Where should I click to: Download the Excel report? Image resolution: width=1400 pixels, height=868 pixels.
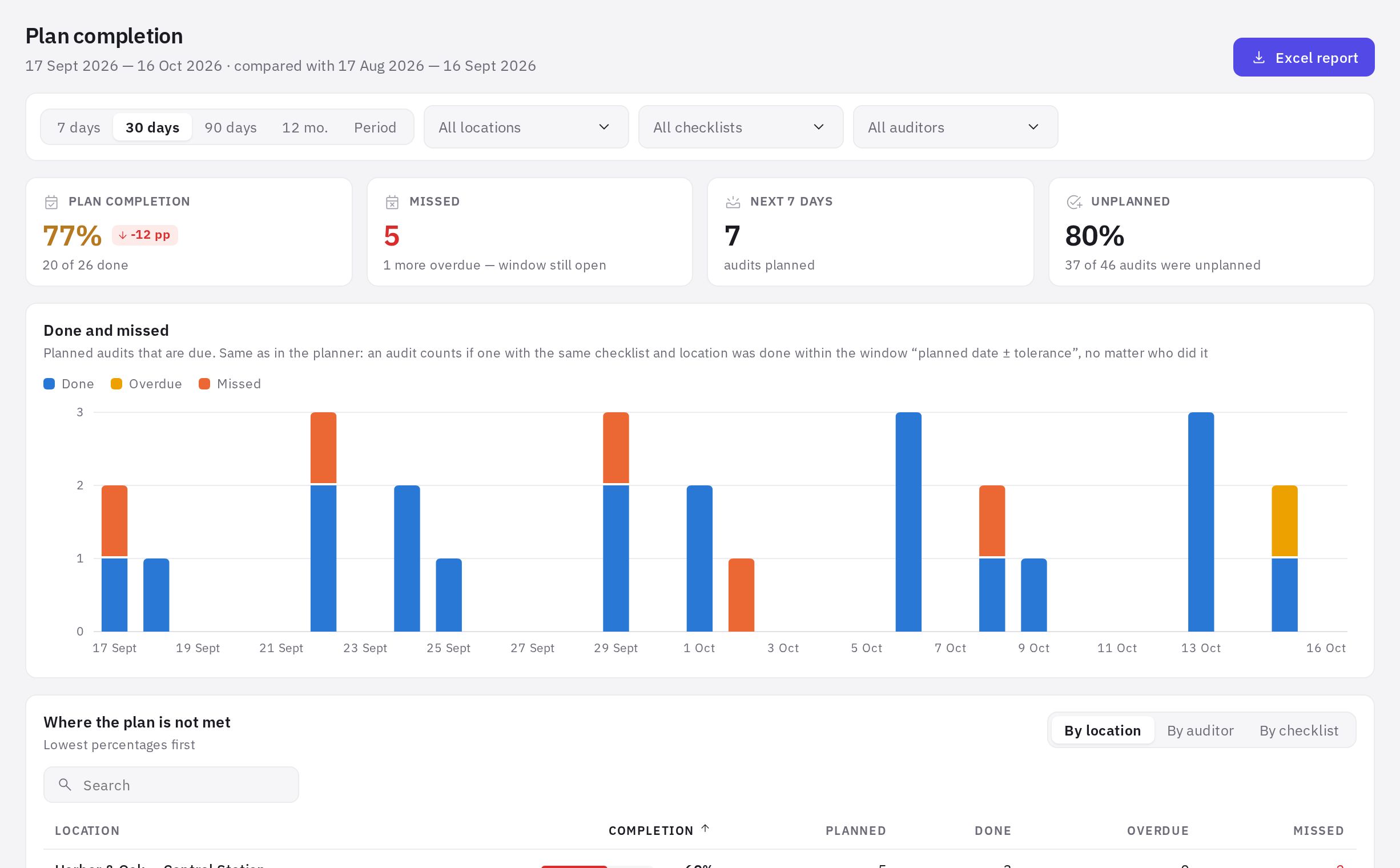[1304, 58]
